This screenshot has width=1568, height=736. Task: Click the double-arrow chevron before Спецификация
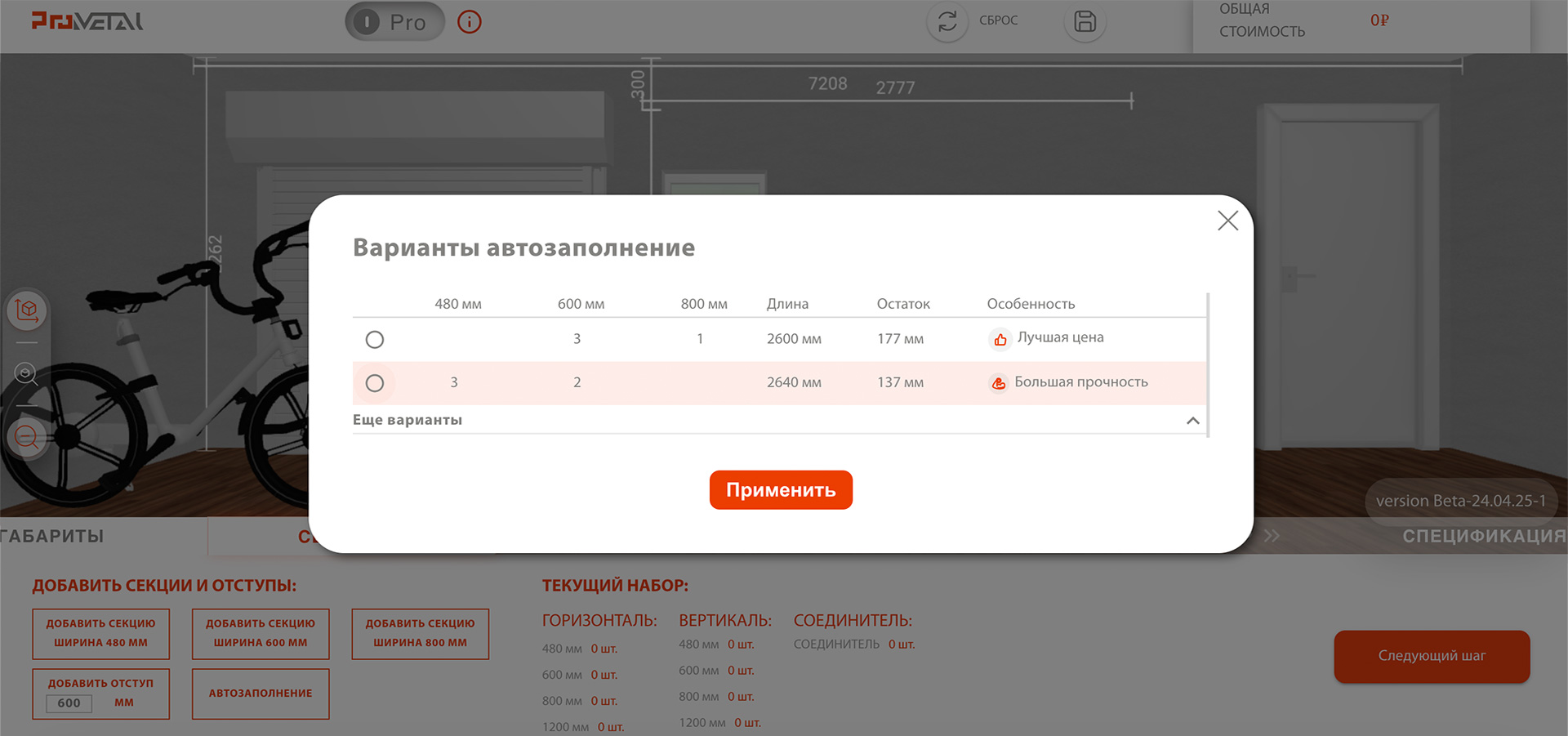(1272, 537)
